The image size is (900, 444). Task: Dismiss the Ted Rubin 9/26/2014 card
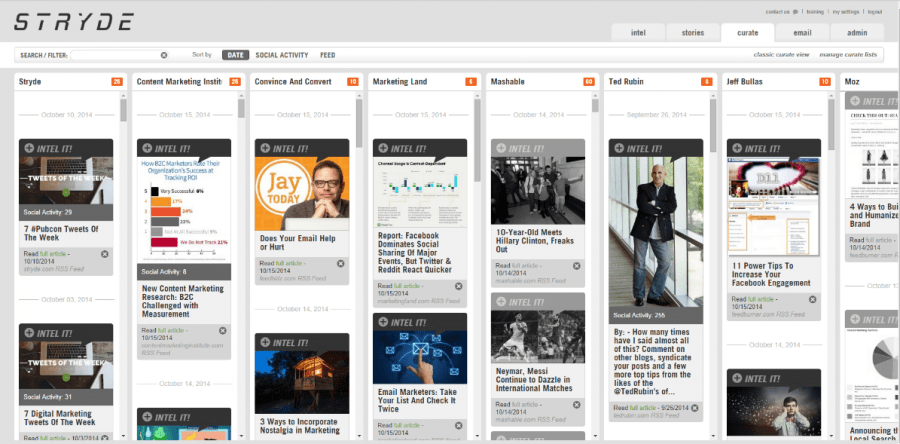(695, 408)
